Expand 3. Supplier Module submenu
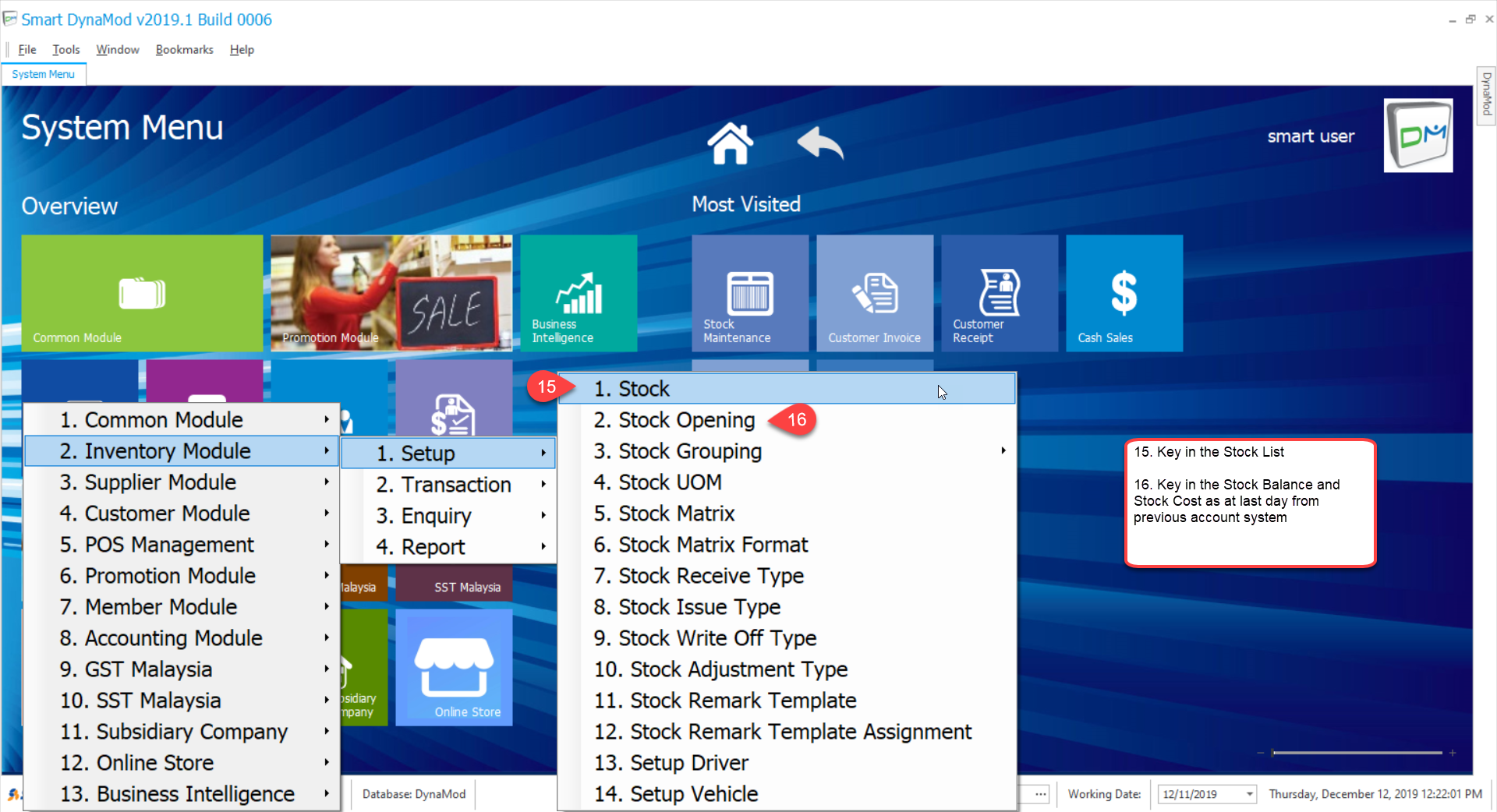The image size is (1497, 812). pyautogui.click(x=182, y=482)
